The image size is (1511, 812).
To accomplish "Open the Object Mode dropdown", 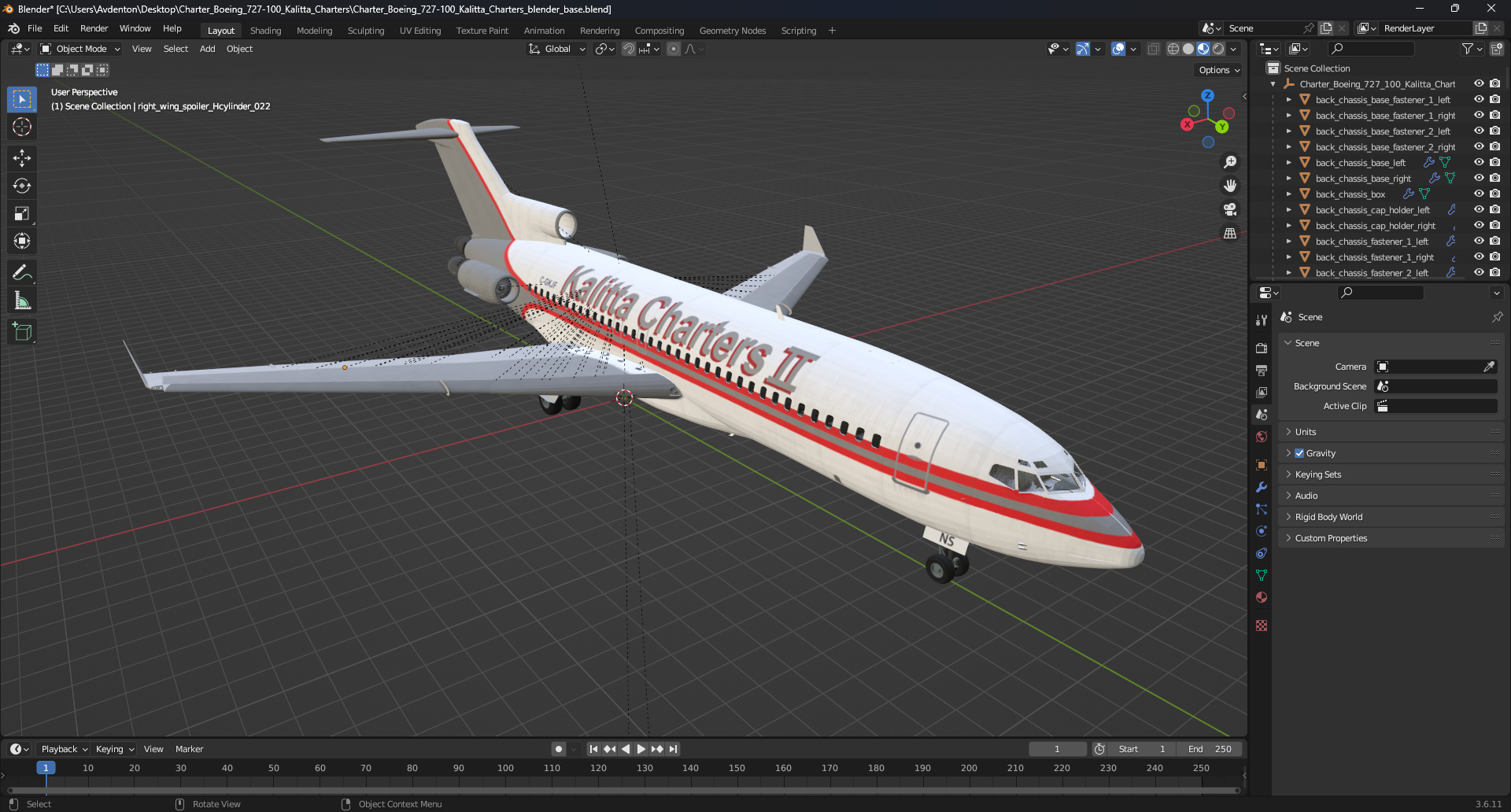I will (80, 49).
